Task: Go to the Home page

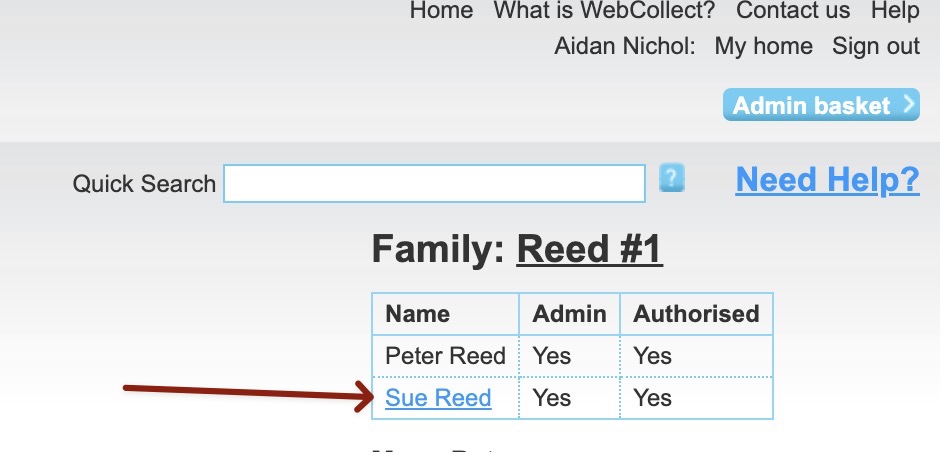Action: pos(441,11)
